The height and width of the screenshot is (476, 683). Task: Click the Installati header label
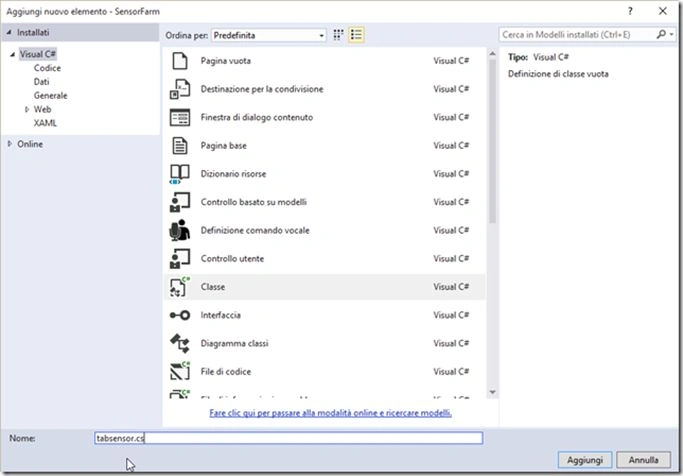[33, 33]
